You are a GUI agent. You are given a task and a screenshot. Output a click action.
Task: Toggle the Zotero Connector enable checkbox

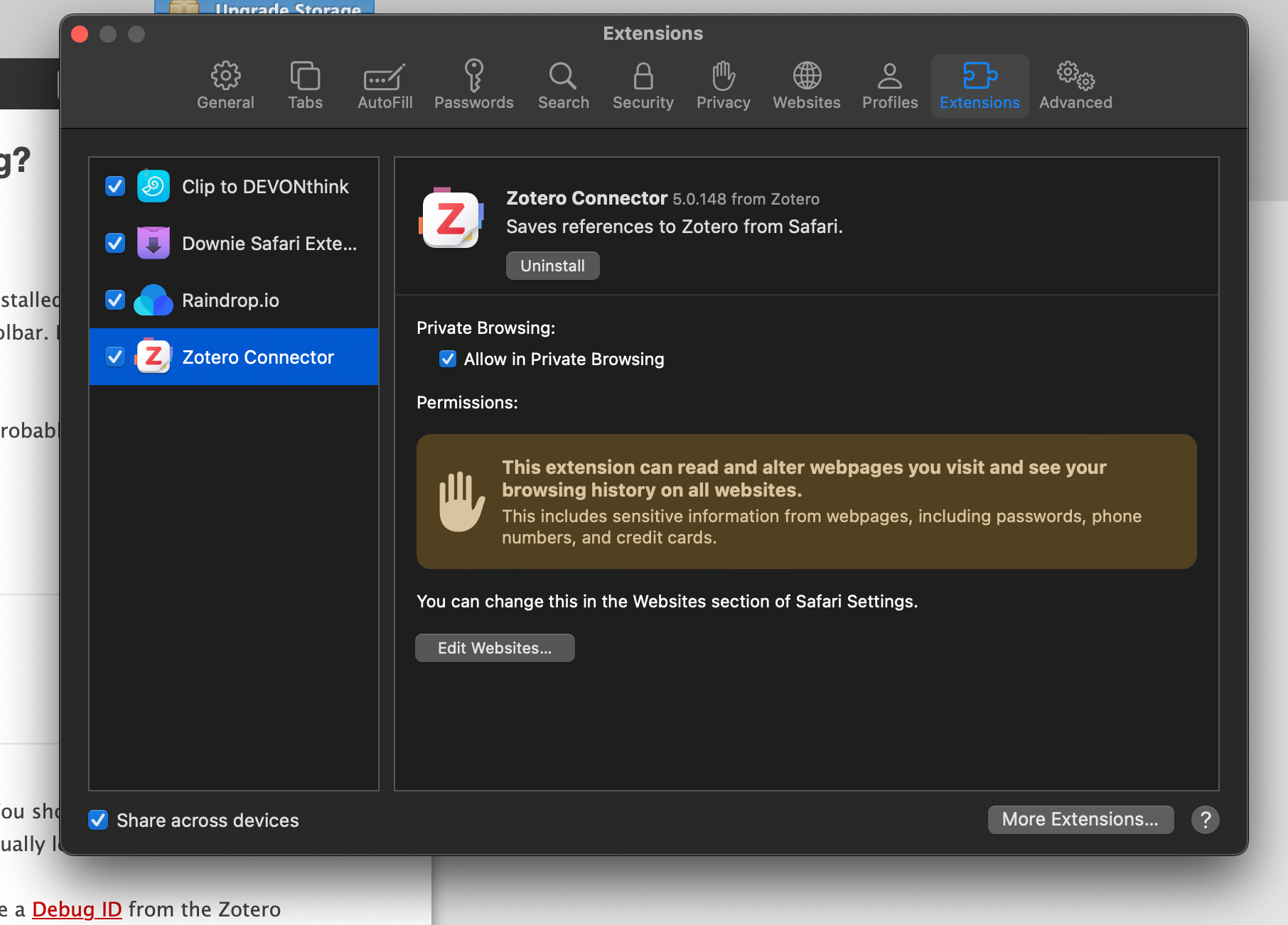pyautogui.click(x=115, y=357)
